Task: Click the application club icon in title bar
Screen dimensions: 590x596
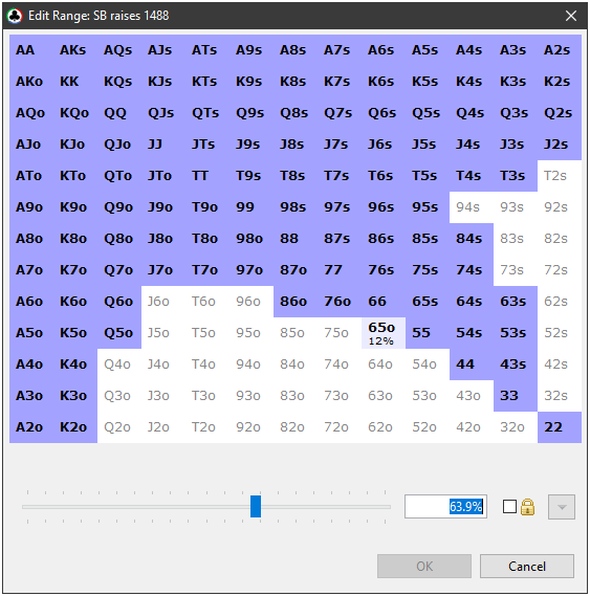Action: pyautogui.click(x=15, y=16)
